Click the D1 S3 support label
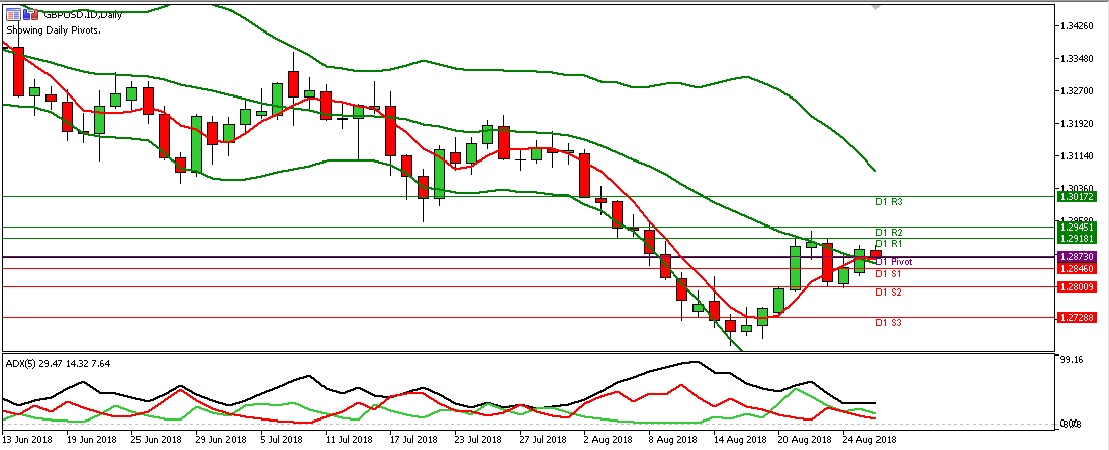Viewport: 1109px width, 450px height. point(889,323)
